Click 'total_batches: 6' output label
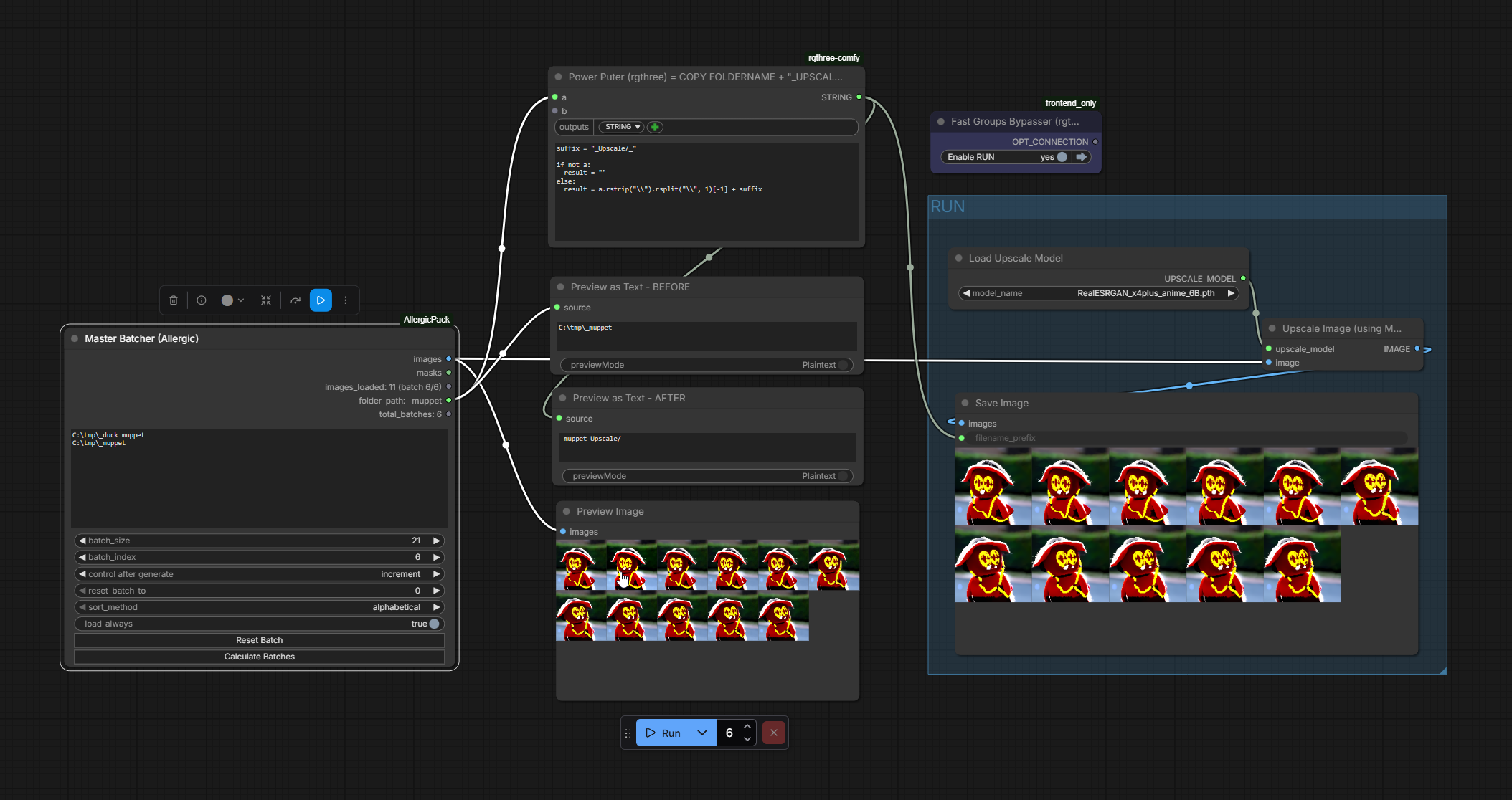 410,414
